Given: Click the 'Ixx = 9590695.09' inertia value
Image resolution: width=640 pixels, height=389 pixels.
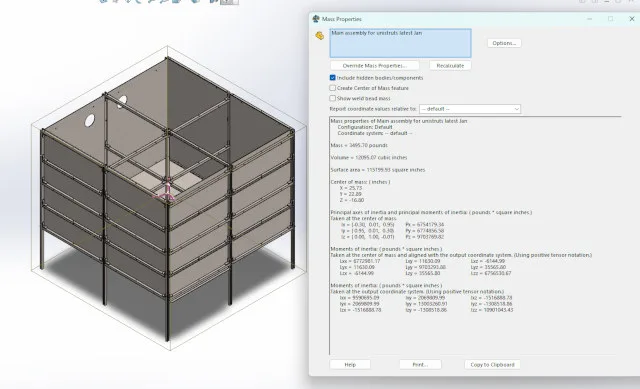Looking at the screenshot, I should click(x=359, y=298).
